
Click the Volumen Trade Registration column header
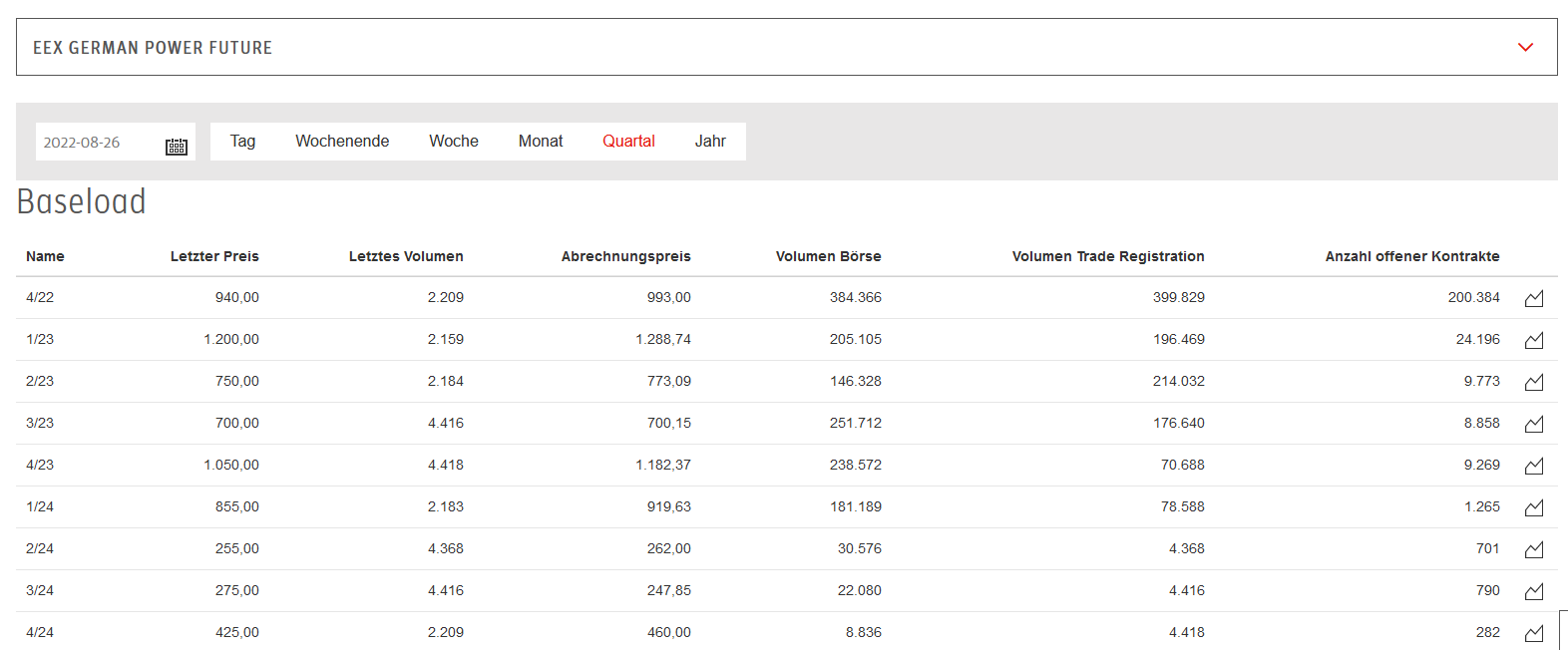pos(1108,256)
